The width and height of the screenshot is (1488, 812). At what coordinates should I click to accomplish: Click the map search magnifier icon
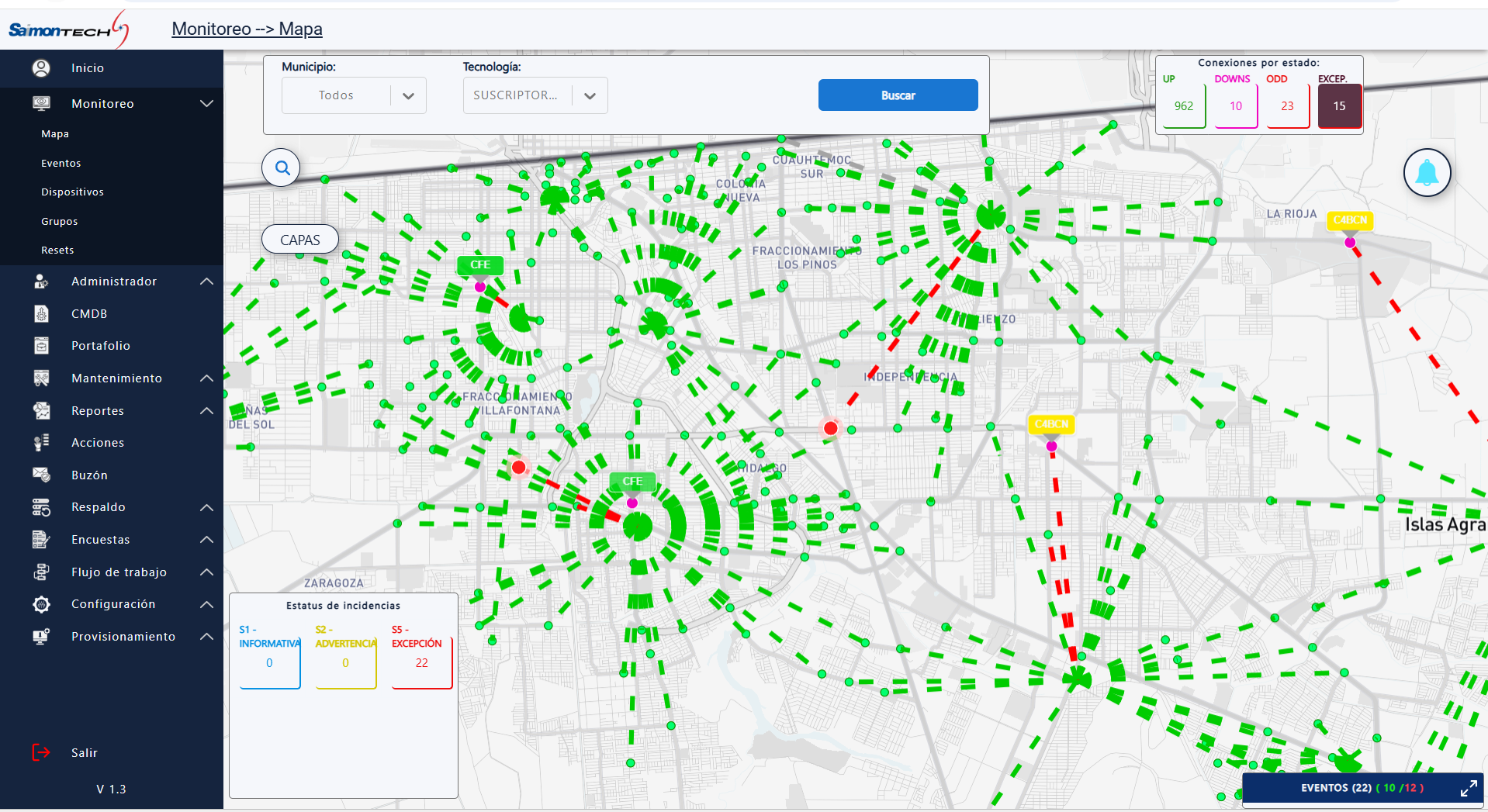(282, 168)
